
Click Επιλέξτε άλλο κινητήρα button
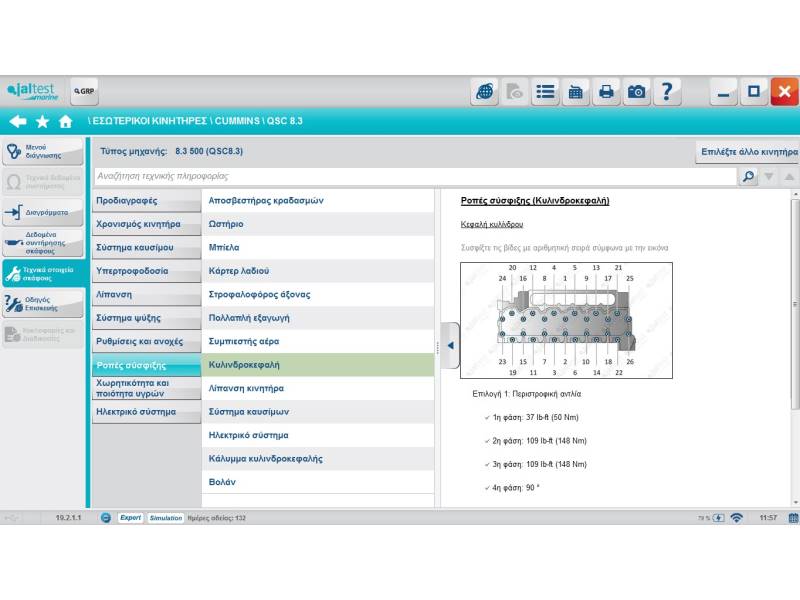tap(748, 153)
